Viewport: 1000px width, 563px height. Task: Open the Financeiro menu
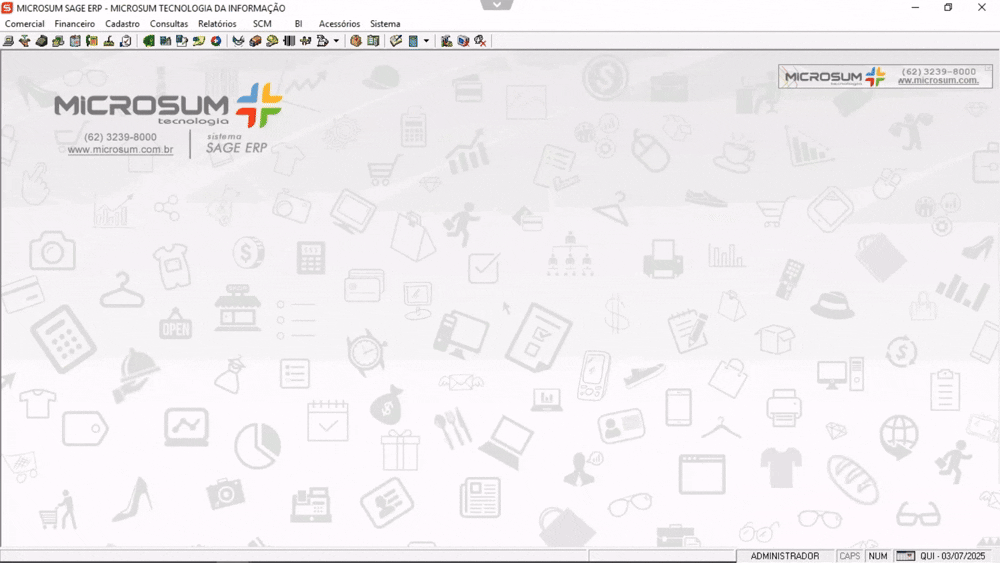(75, 24)
